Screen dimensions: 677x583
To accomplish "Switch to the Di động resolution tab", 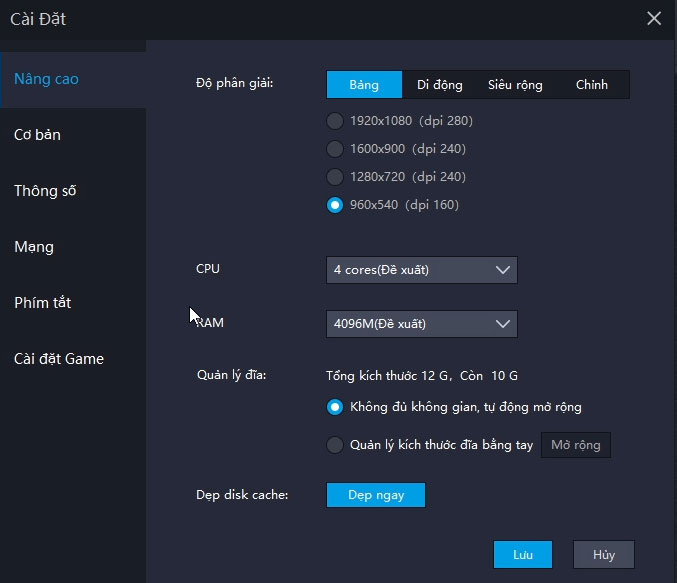I will tap(439, 85).
